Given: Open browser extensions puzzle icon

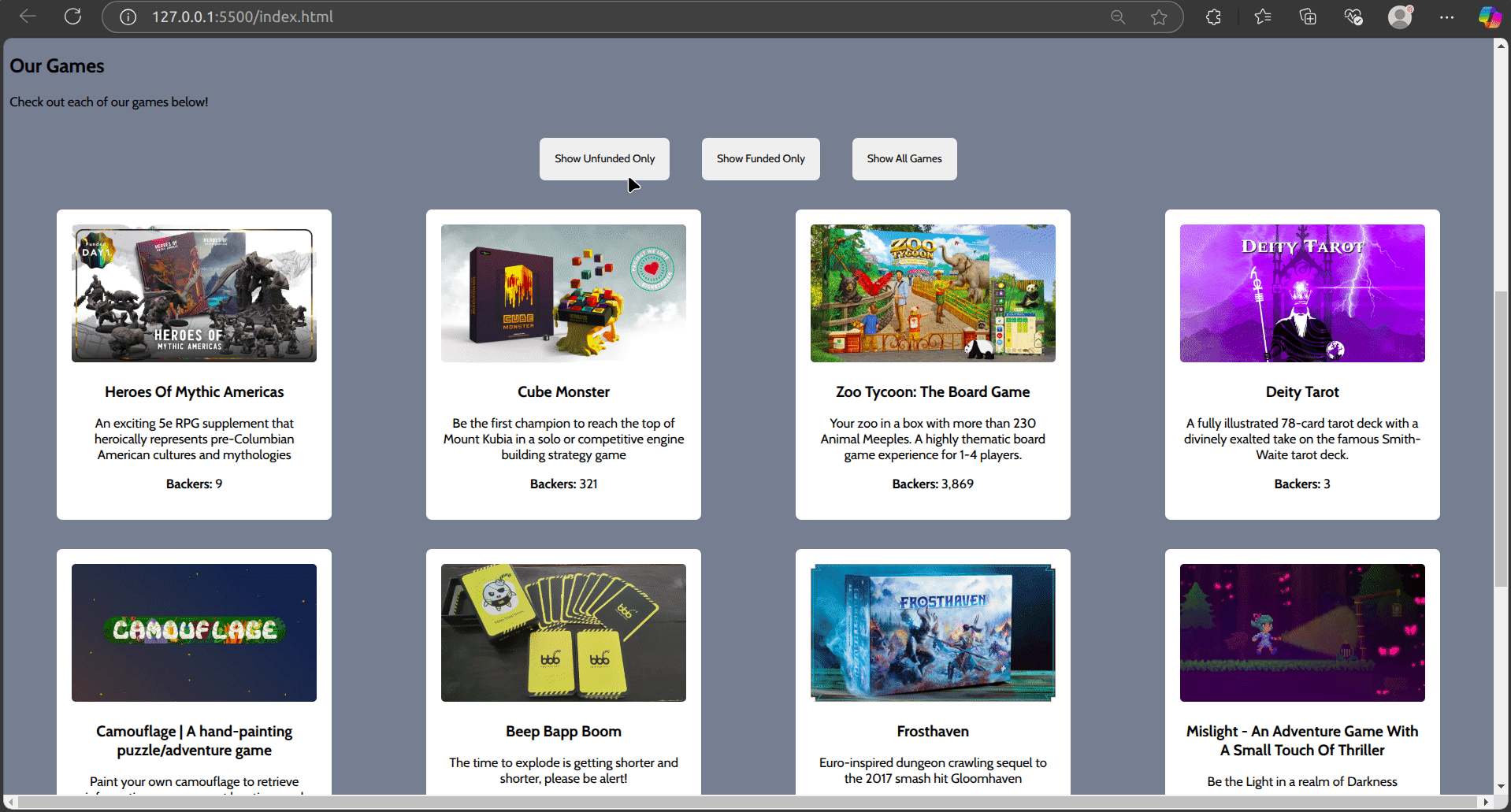Looking at the screenshot, I should pos(1213,17).
